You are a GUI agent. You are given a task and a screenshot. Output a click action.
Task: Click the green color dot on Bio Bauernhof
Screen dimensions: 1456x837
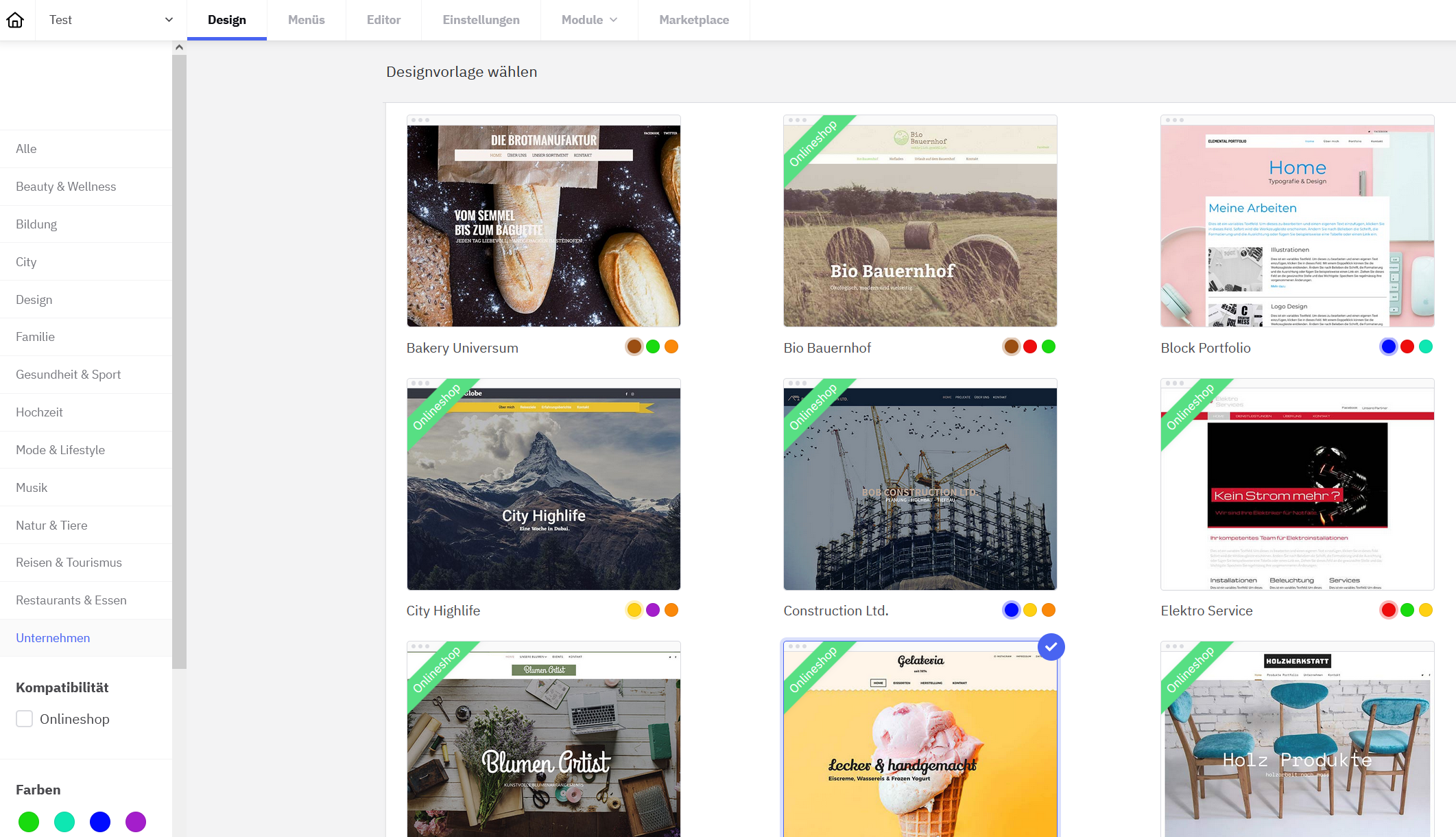[1048, 346]
